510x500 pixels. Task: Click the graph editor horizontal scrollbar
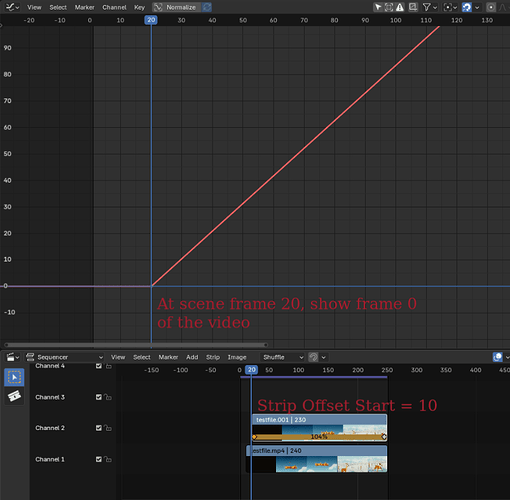pyautogui.click(x=136, y=345)
